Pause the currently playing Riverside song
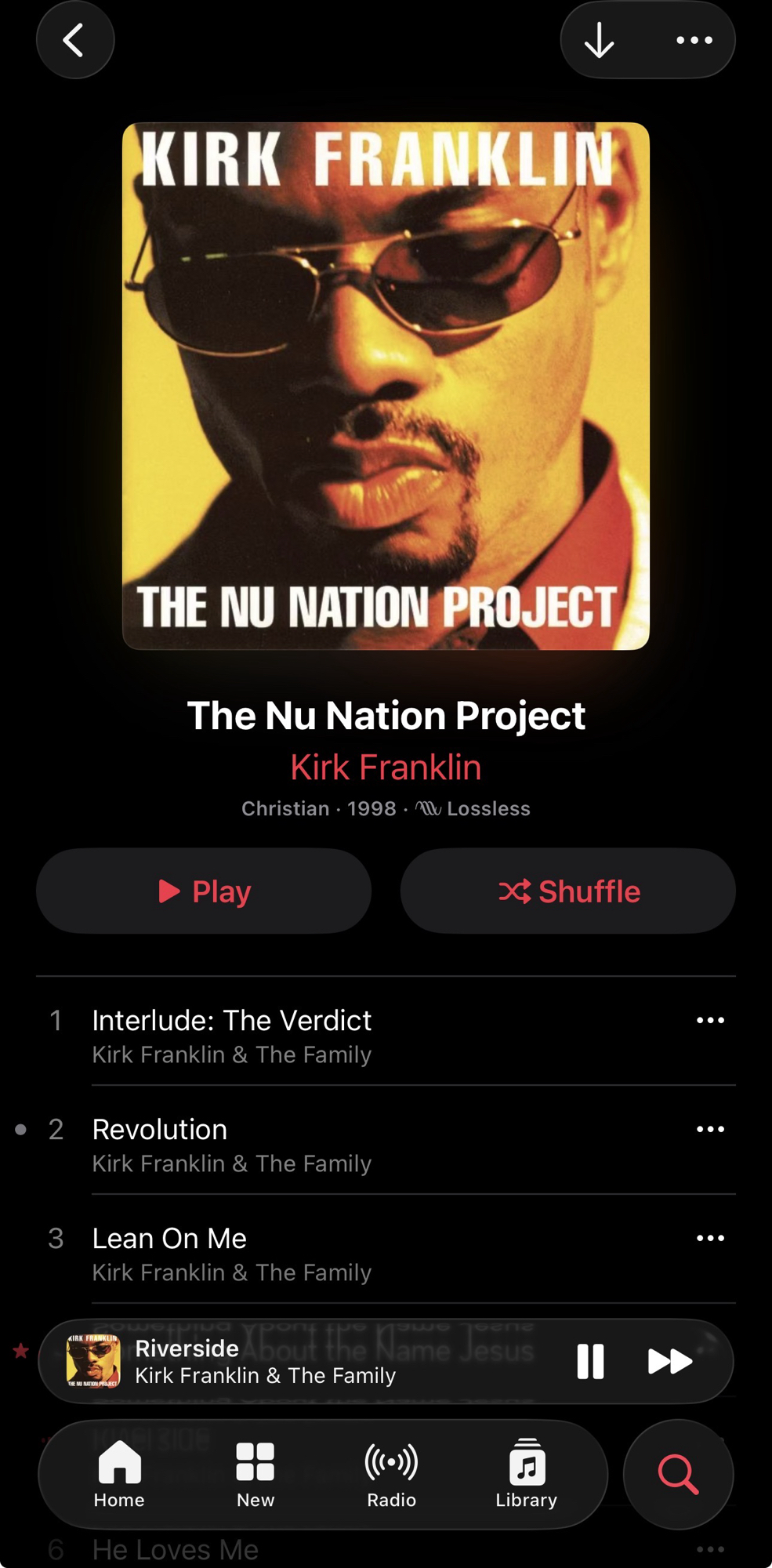The height and width of the screenshot is (1568, 772). 590,1361
